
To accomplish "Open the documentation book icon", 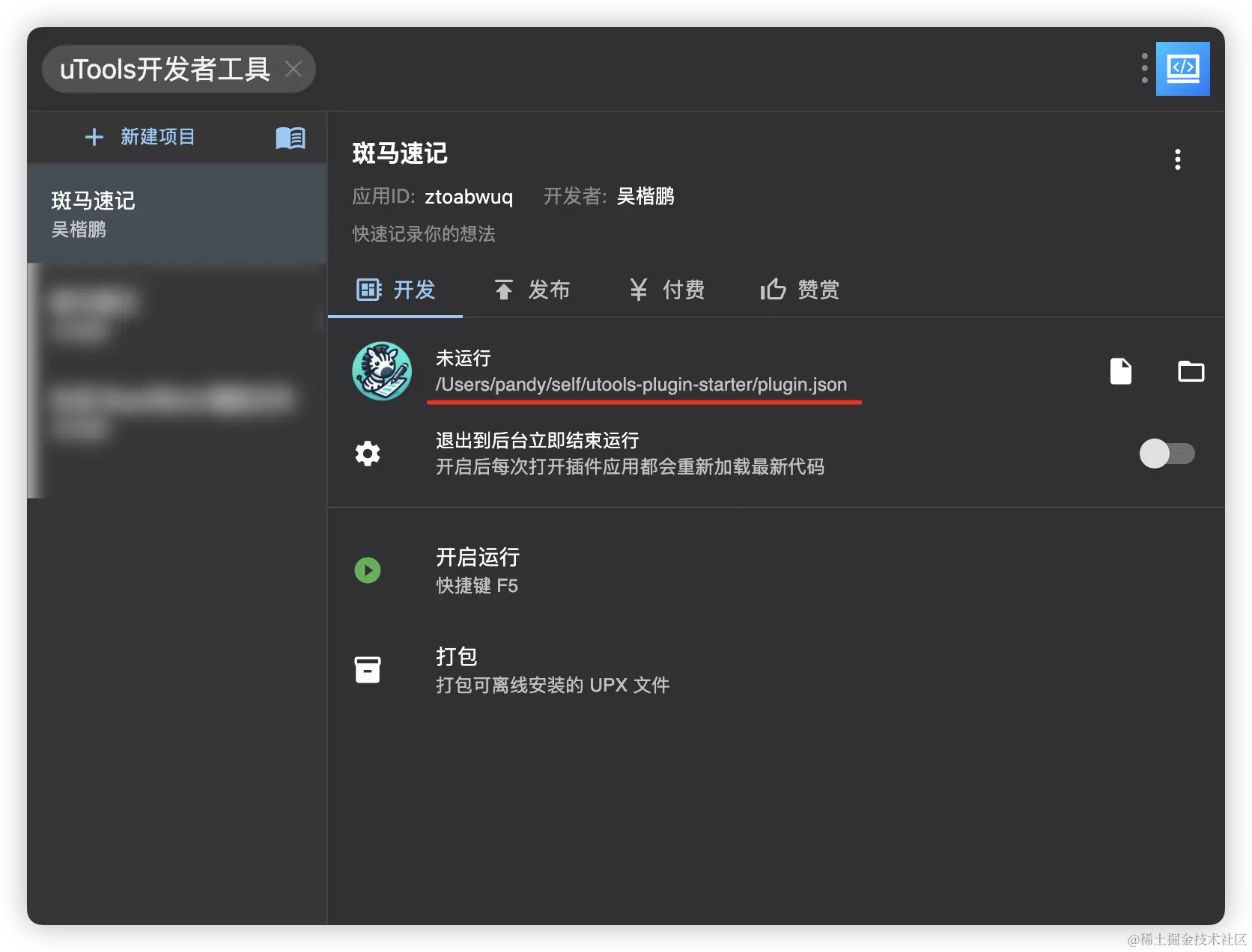I will tap(291, 138).
